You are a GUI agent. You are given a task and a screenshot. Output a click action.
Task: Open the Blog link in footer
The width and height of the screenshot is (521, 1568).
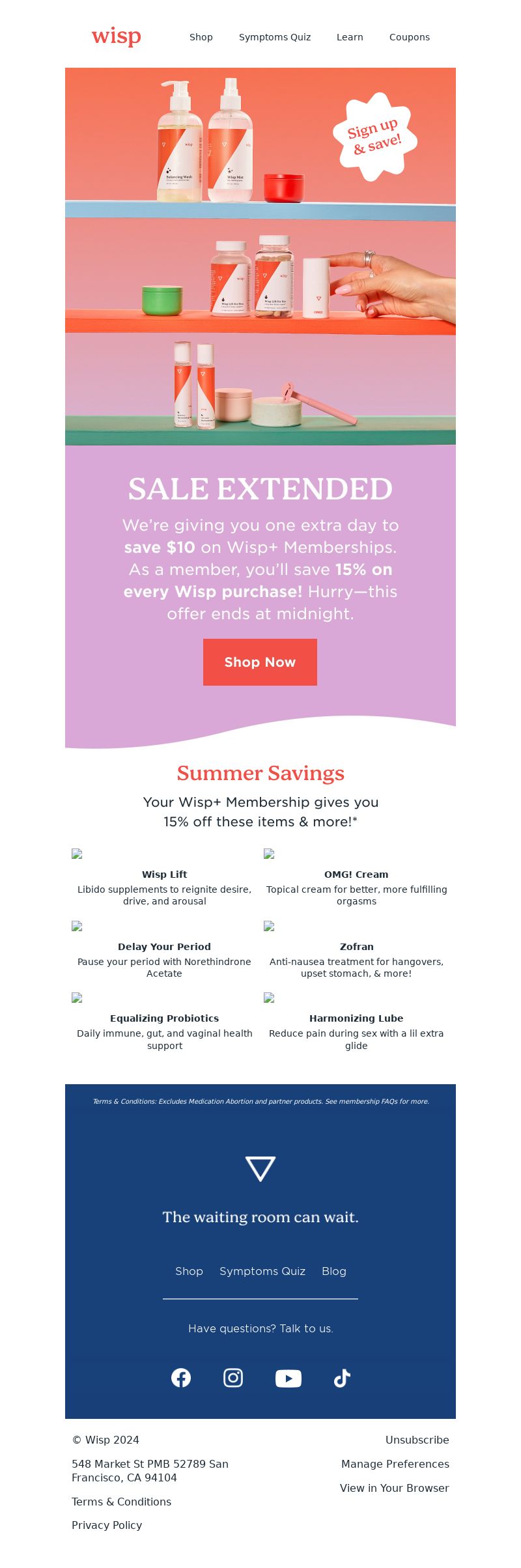coord(334,1271)
